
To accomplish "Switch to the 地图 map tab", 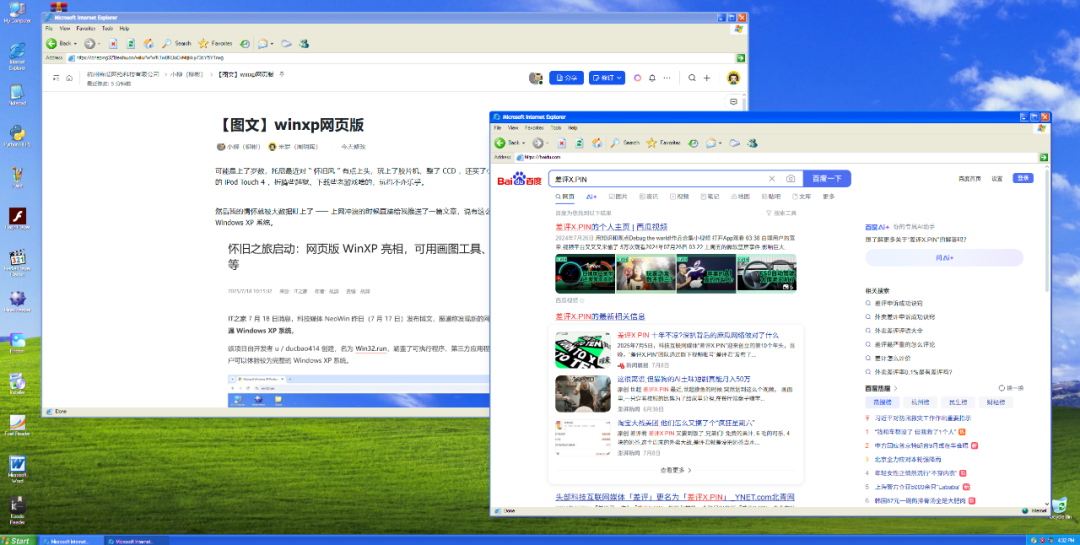I will pos(740,196).
